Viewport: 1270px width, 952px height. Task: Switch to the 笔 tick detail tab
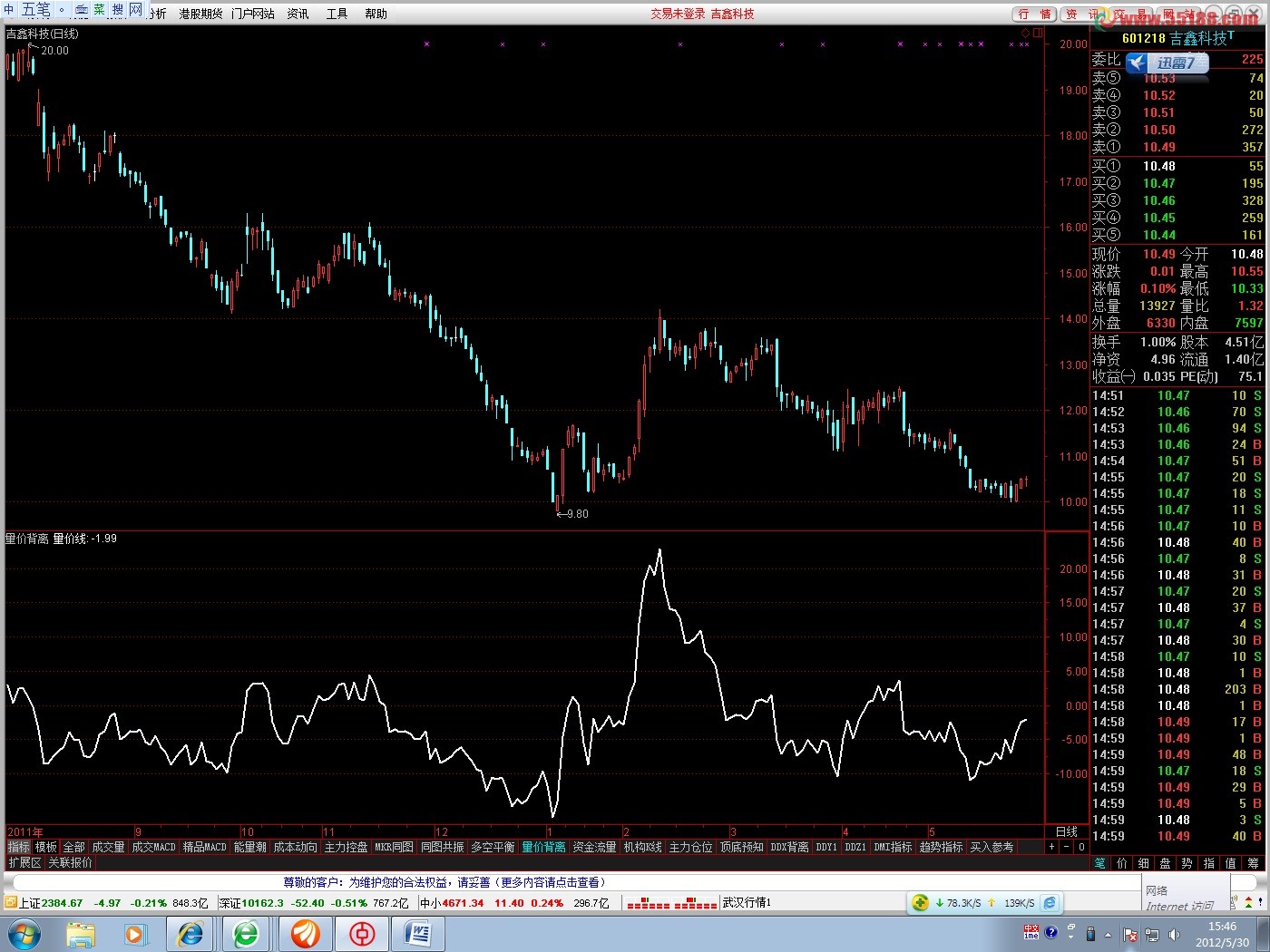click(x=1100, y=863)
